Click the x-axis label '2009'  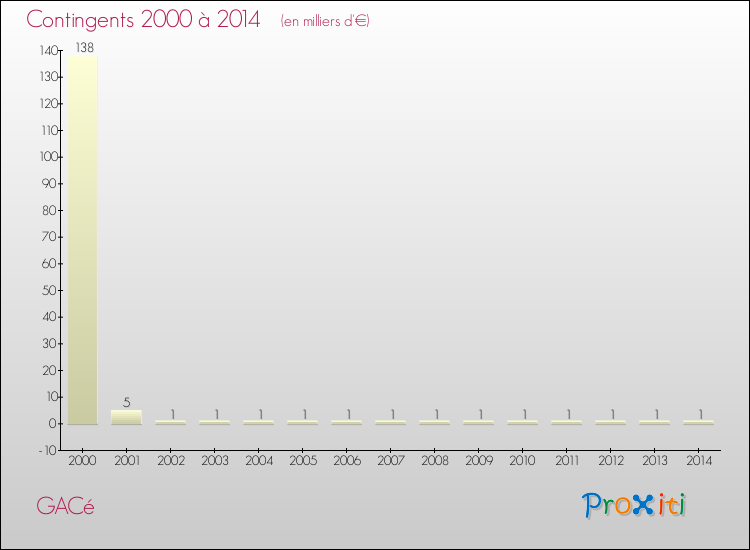pos(479,461)
